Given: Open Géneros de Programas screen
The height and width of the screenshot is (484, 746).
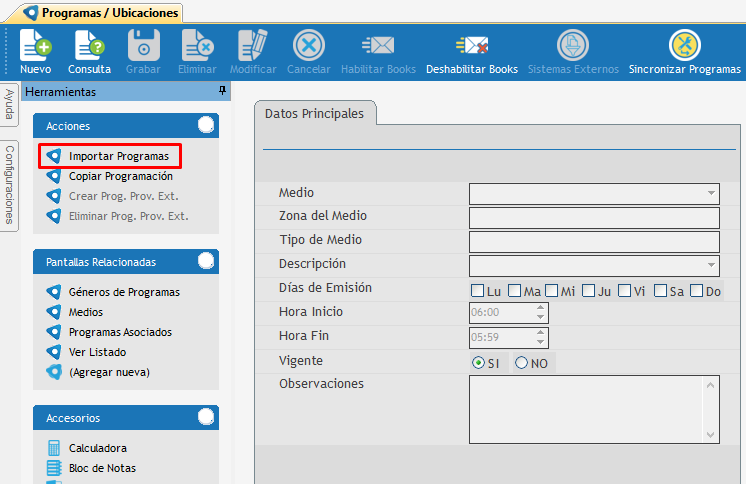Looking at the screenshot, I should pyautogui.click(x=124, y=292).
